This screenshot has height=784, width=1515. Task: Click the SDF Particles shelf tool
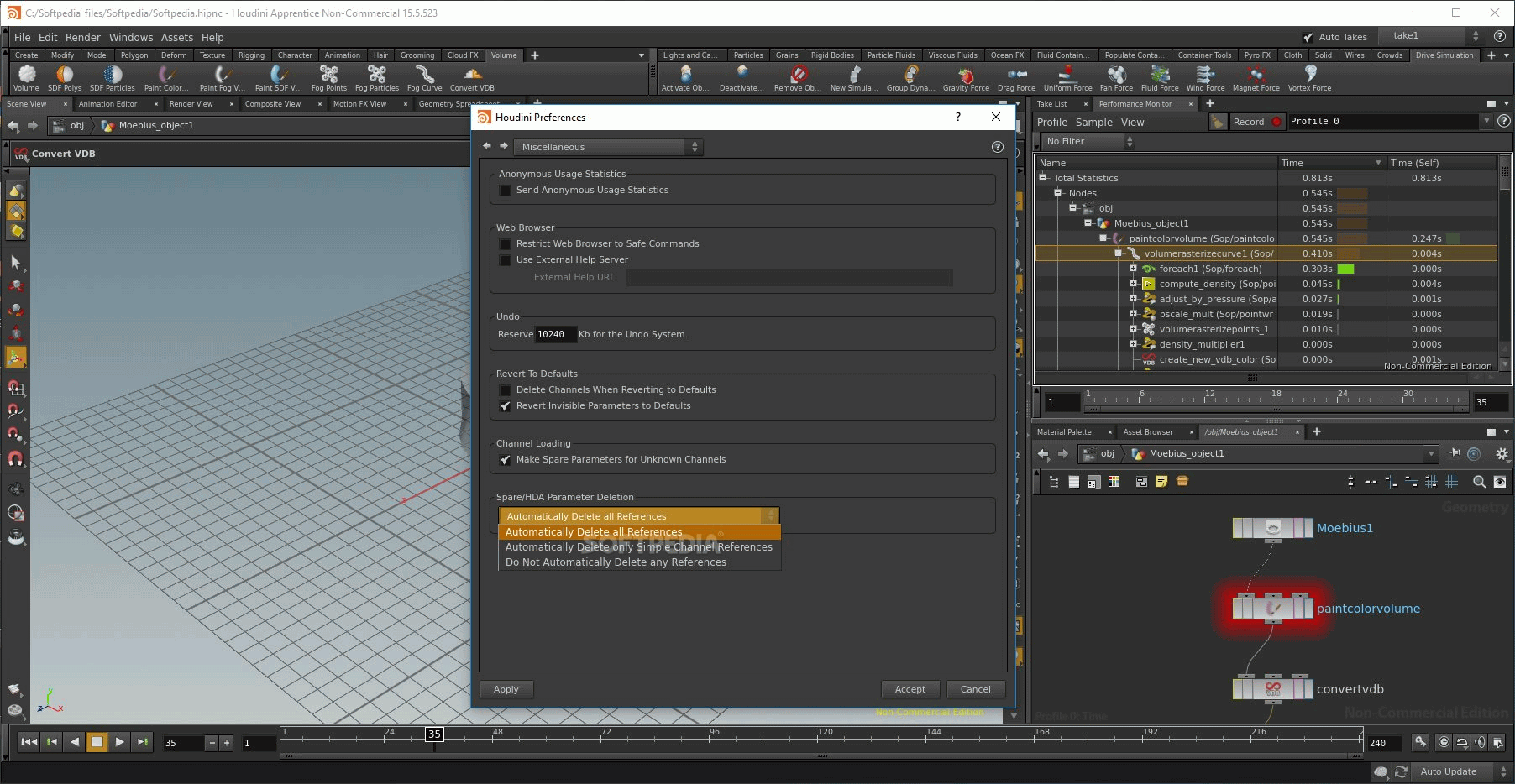[113, 78]
